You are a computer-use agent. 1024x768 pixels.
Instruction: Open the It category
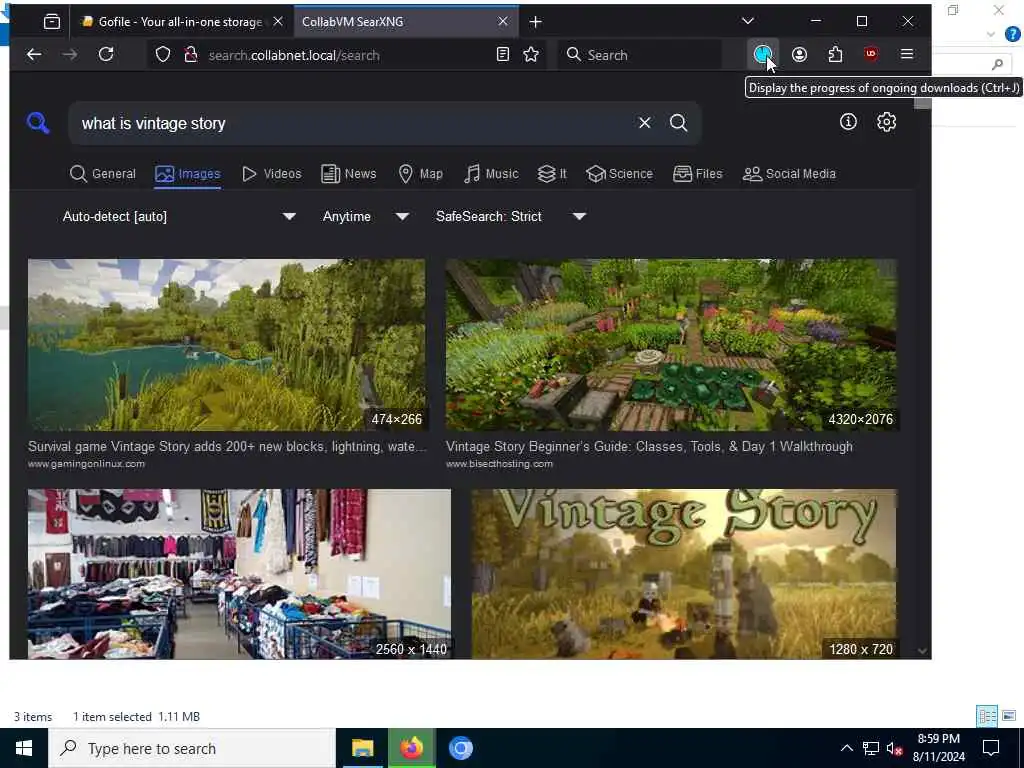click(552, 174)
